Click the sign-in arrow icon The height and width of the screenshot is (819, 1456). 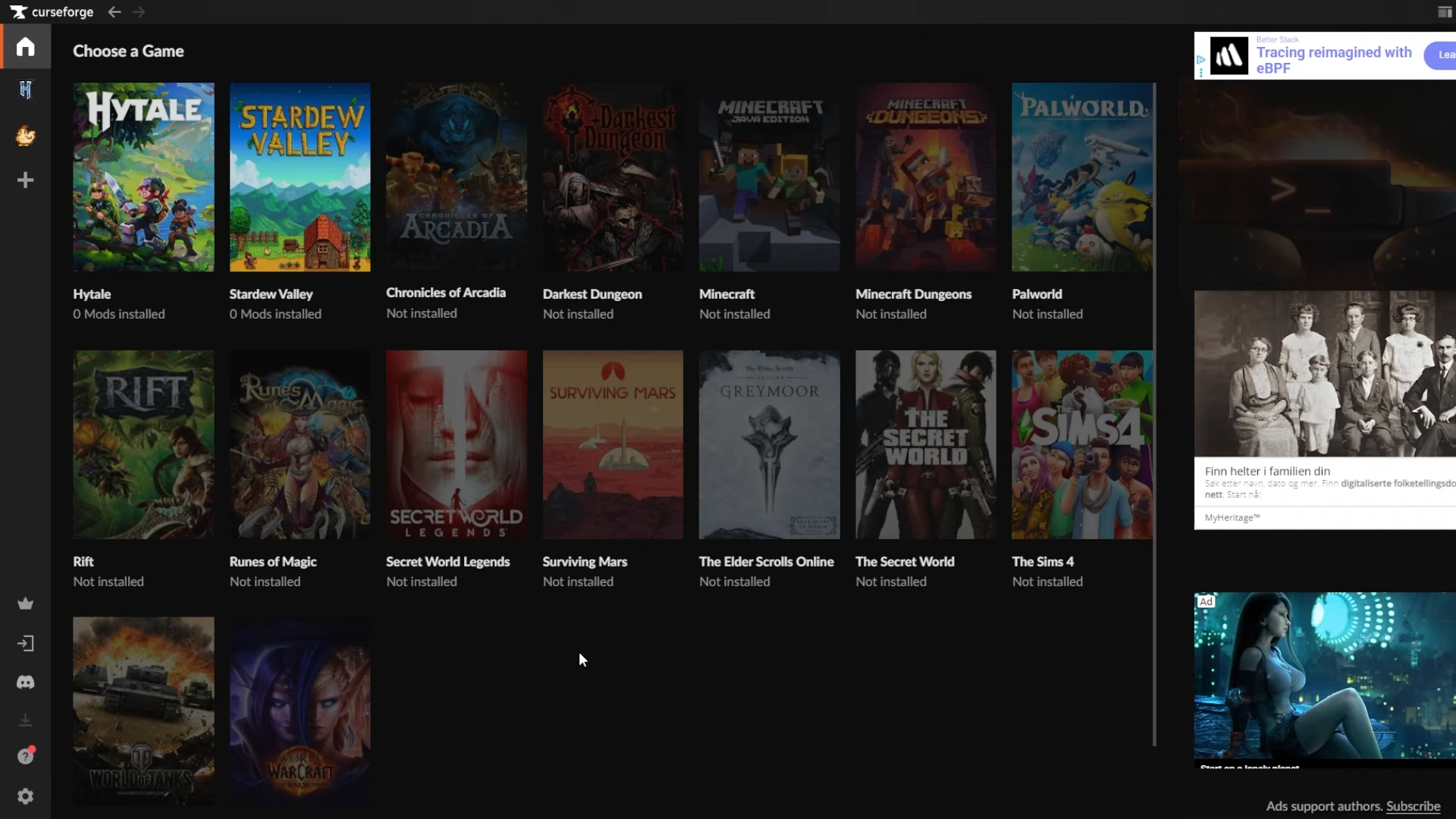(25, 644)
